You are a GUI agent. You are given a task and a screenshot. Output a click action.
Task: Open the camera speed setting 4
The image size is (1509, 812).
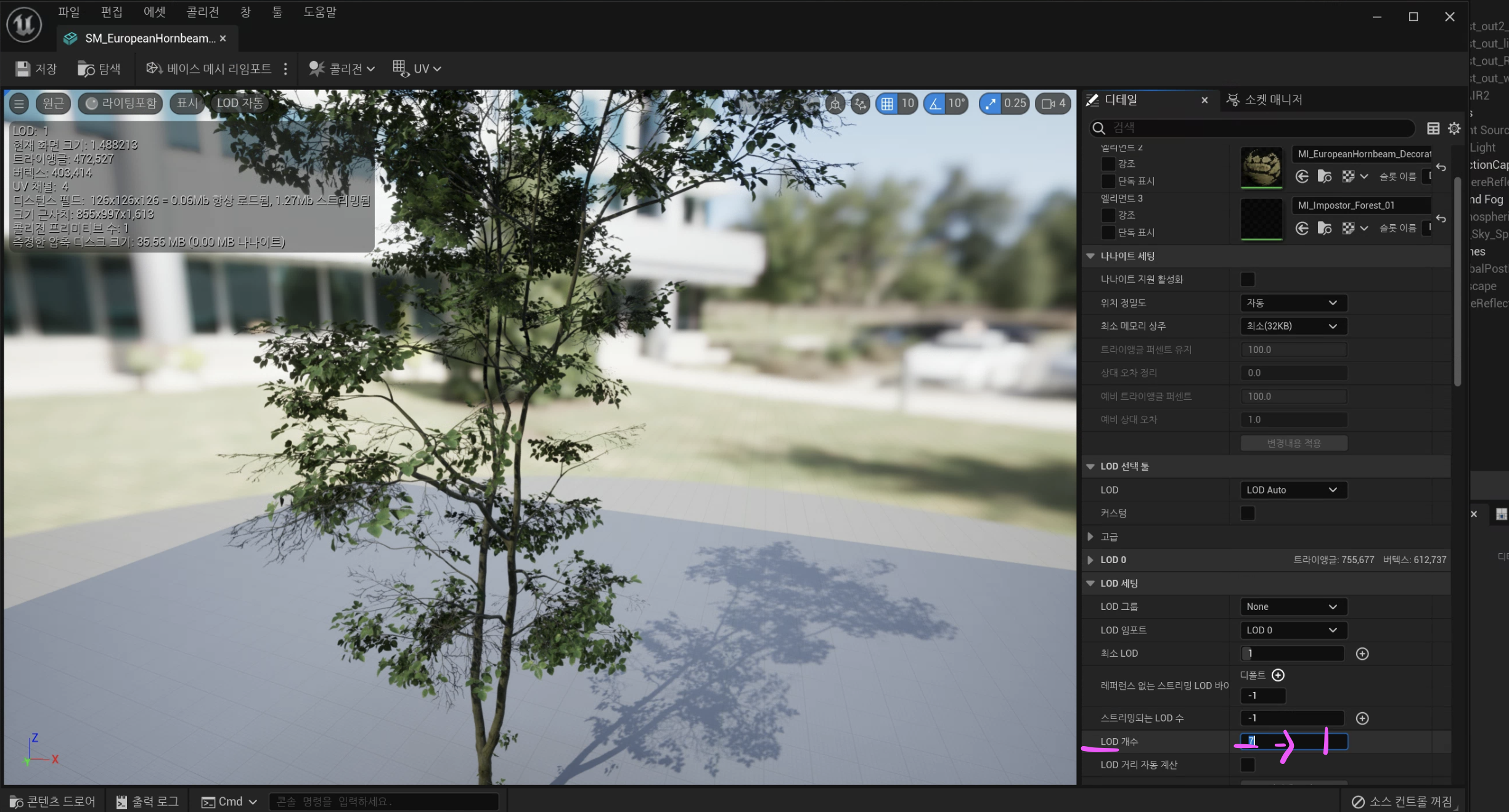point(1053,104)
